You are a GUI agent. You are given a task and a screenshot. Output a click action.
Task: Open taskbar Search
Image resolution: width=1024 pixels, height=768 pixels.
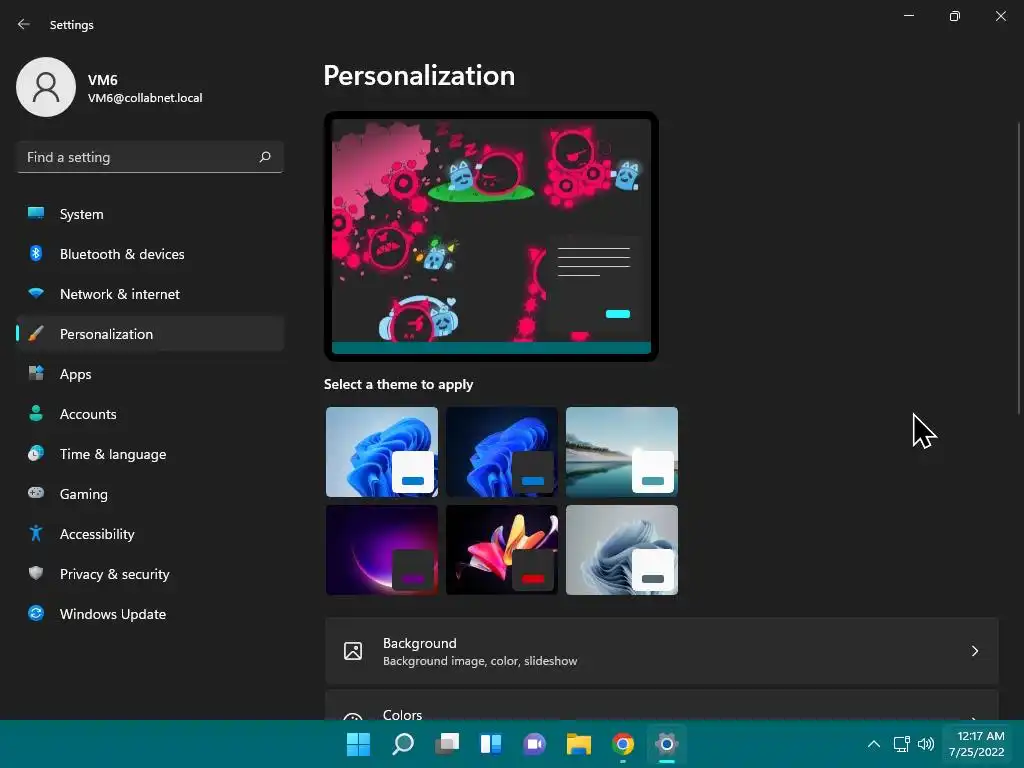click(402, 744)
